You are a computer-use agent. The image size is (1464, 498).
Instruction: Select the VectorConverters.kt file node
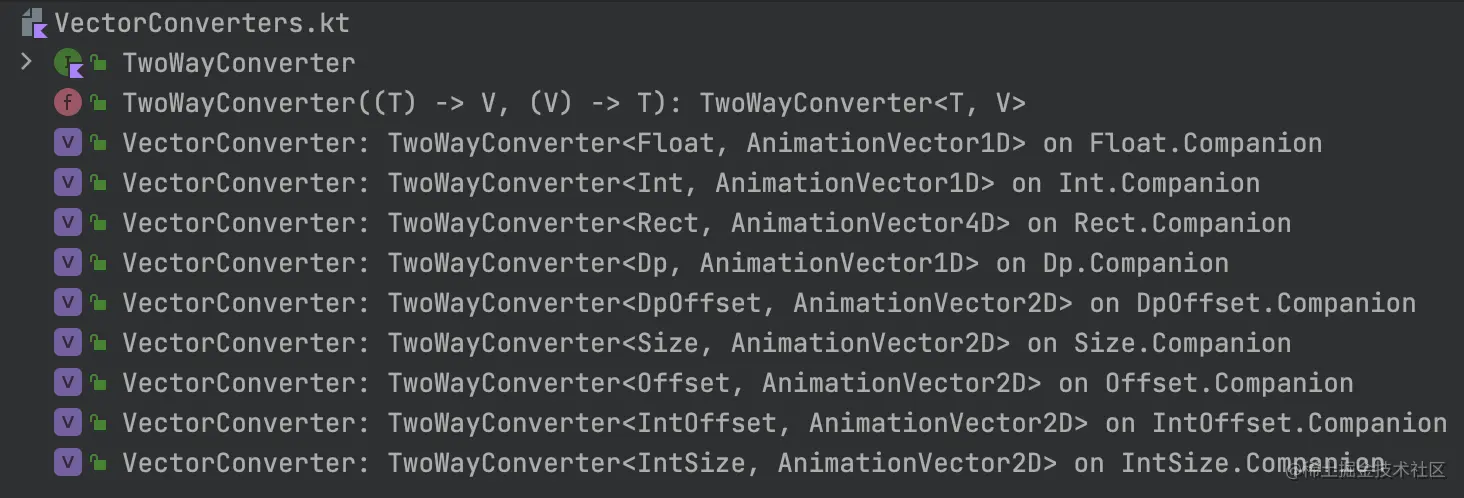click(203, 22)
